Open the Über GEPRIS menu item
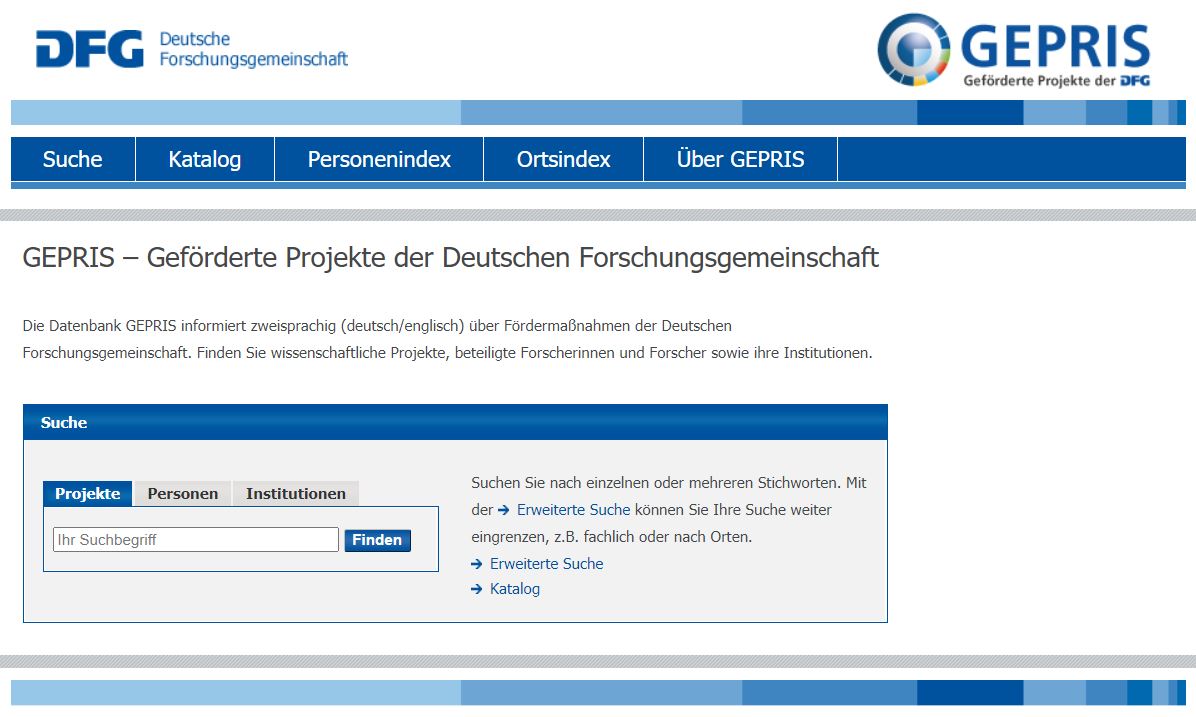Image resolution: width=1196 pixels, height=717 pixels. [740, 159]
